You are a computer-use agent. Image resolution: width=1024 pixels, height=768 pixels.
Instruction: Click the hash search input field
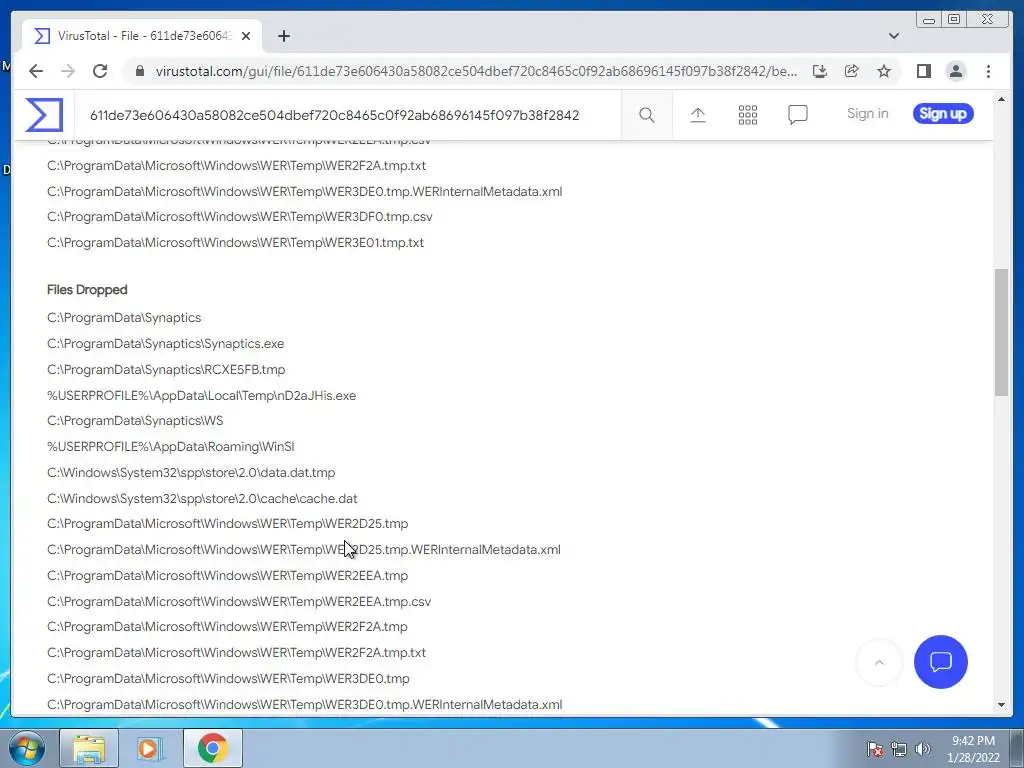(x=349, y=115)
